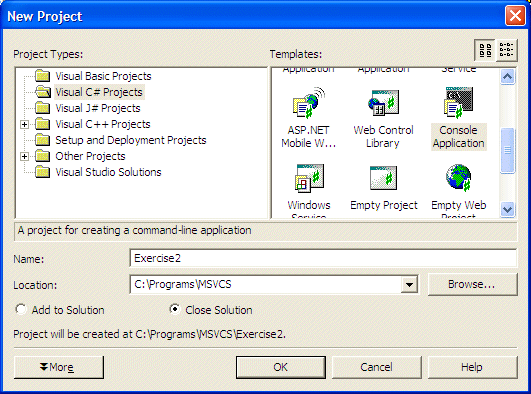Click the Visual Basic Projects folder icon

(x=43, y=76)
